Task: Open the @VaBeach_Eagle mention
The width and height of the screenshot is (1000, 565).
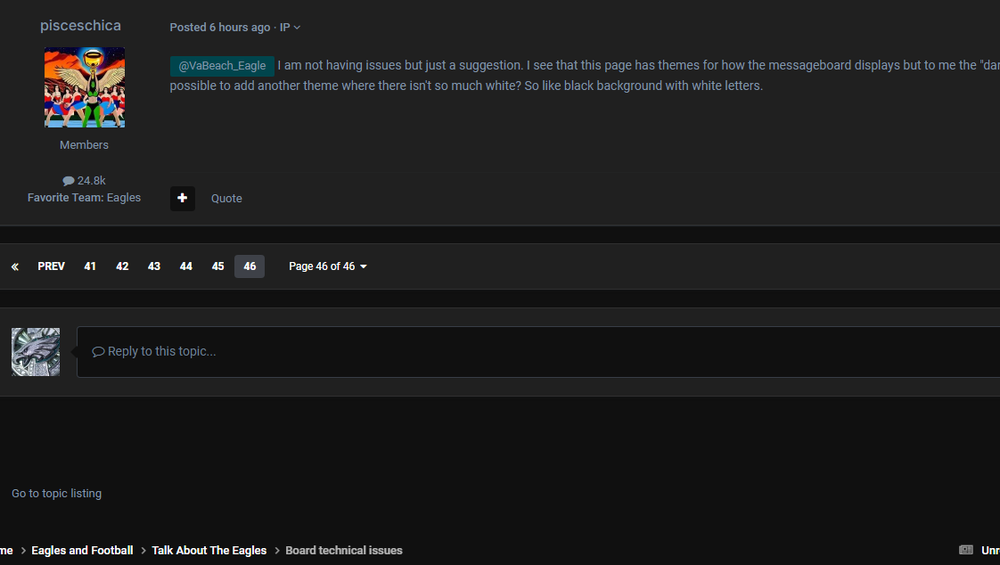Action: (x=222, y=66)
